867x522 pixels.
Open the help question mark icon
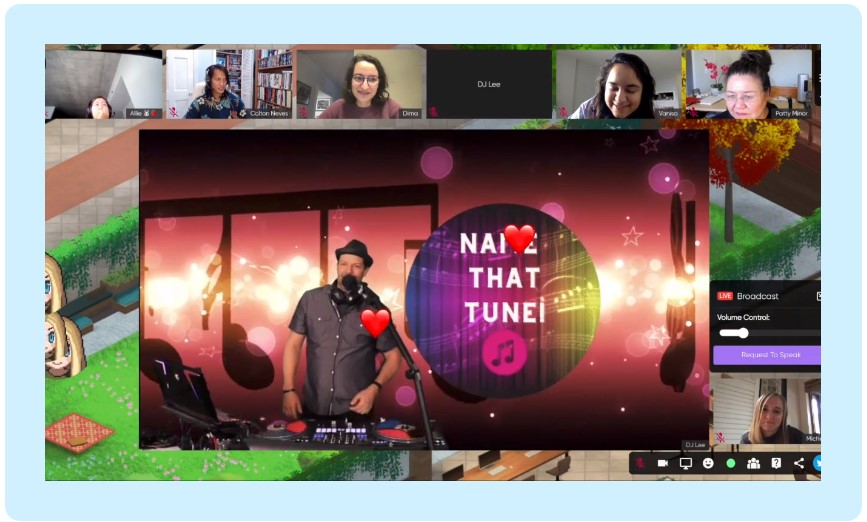pos(776,463)
